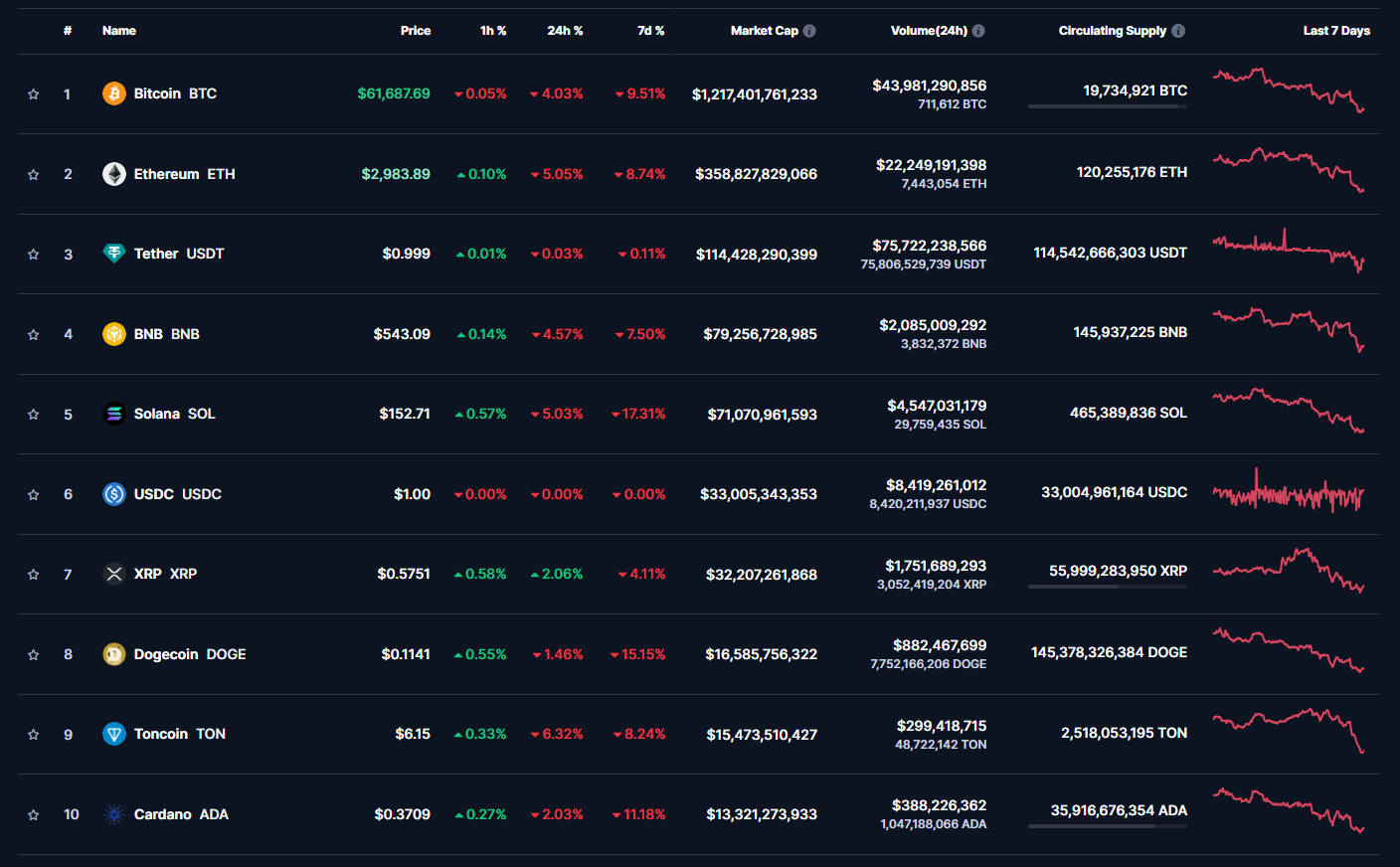Click the Solana logo icon
The height and width of the screenshot is (867, 1400).
[x=114, y=414]
